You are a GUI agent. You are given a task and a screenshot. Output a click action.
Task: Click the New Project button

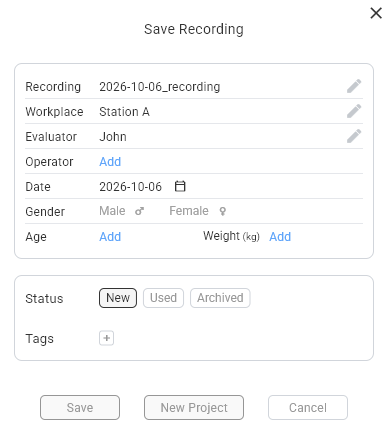(194, 407)
